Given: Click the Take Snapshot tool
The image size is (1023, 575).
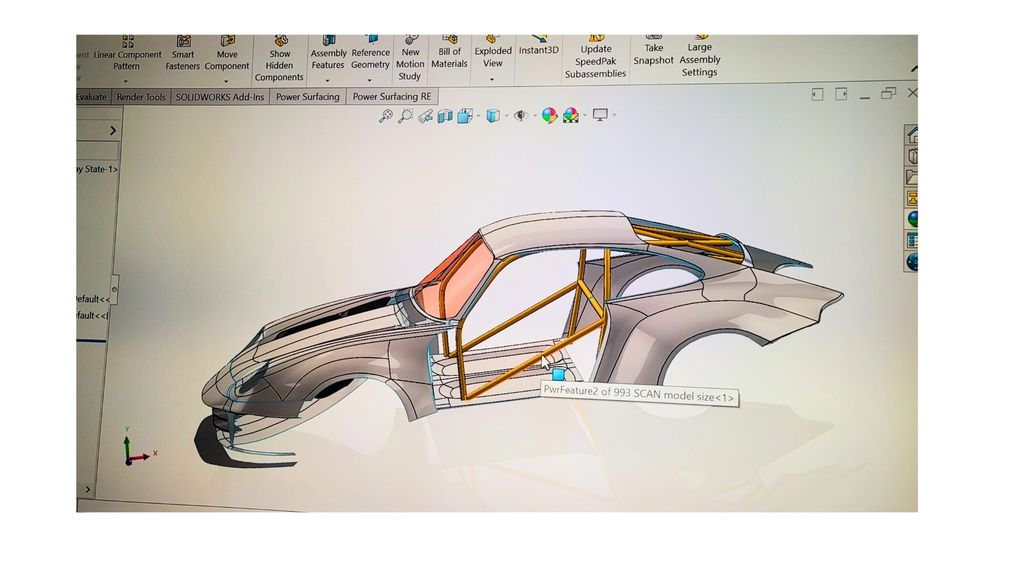Looking at the screenshot, I should pyautogui.click(x=653, y=51).
